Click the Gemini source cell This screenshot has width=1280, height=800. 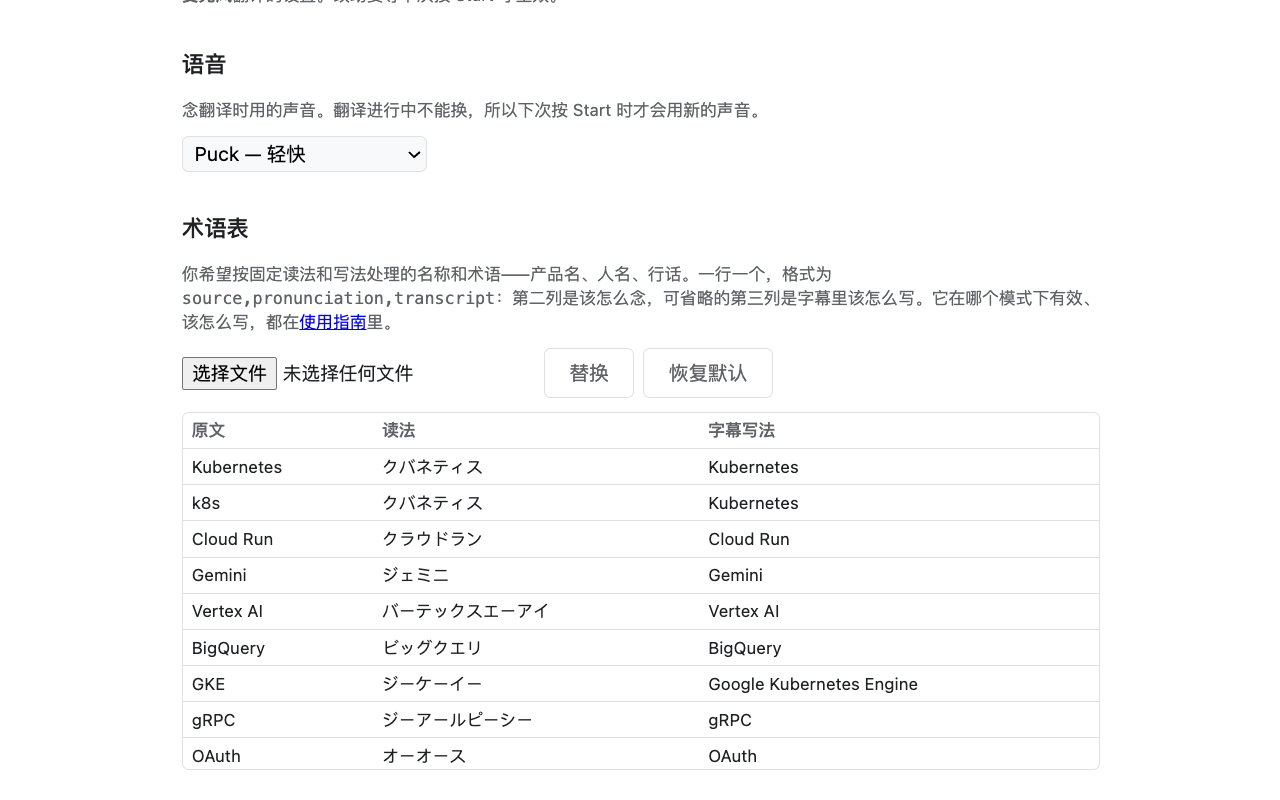coord(278,575)
